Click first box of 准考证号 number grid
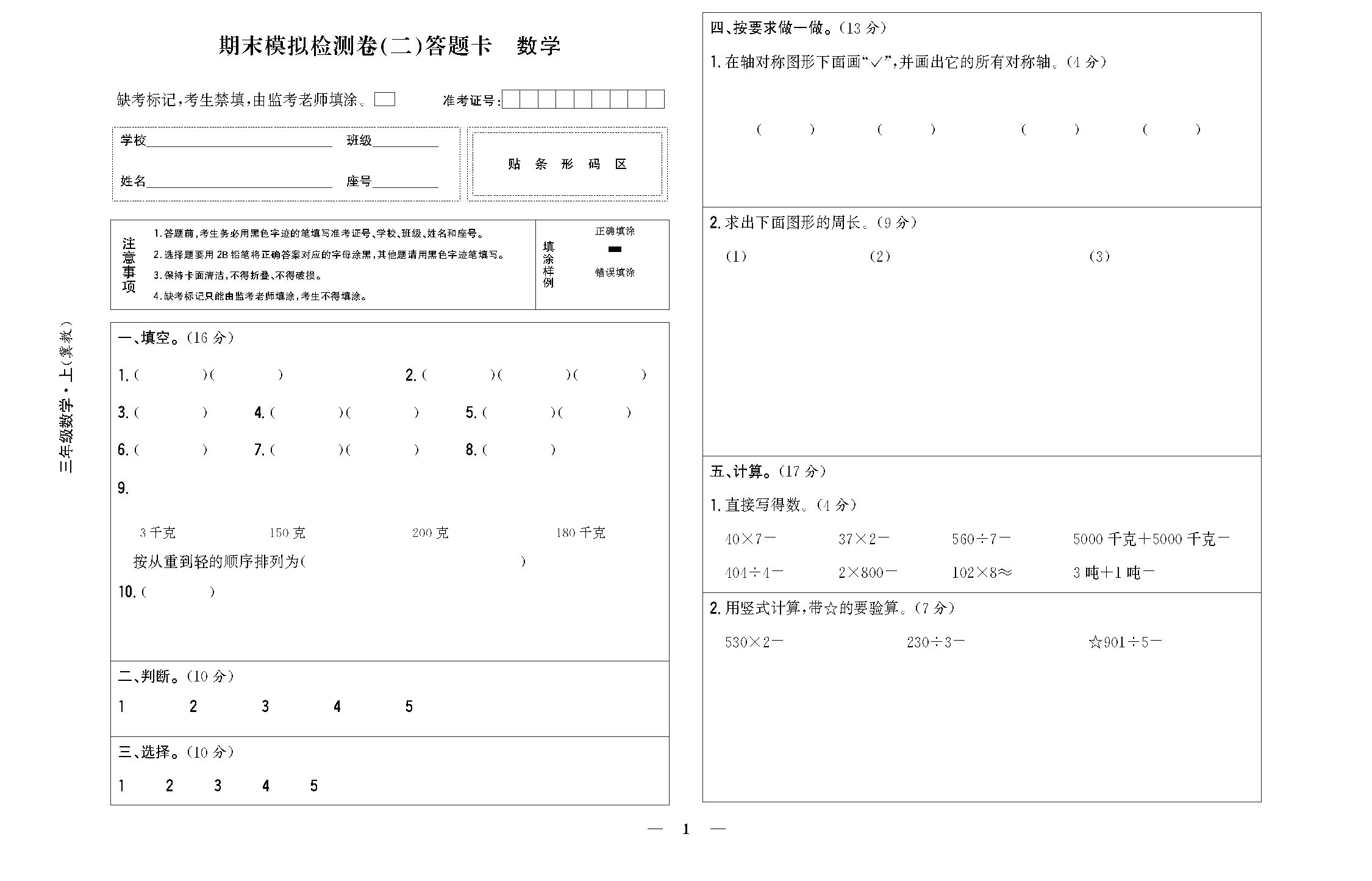Screen dimensions: 1372x881 click(511, 99)
